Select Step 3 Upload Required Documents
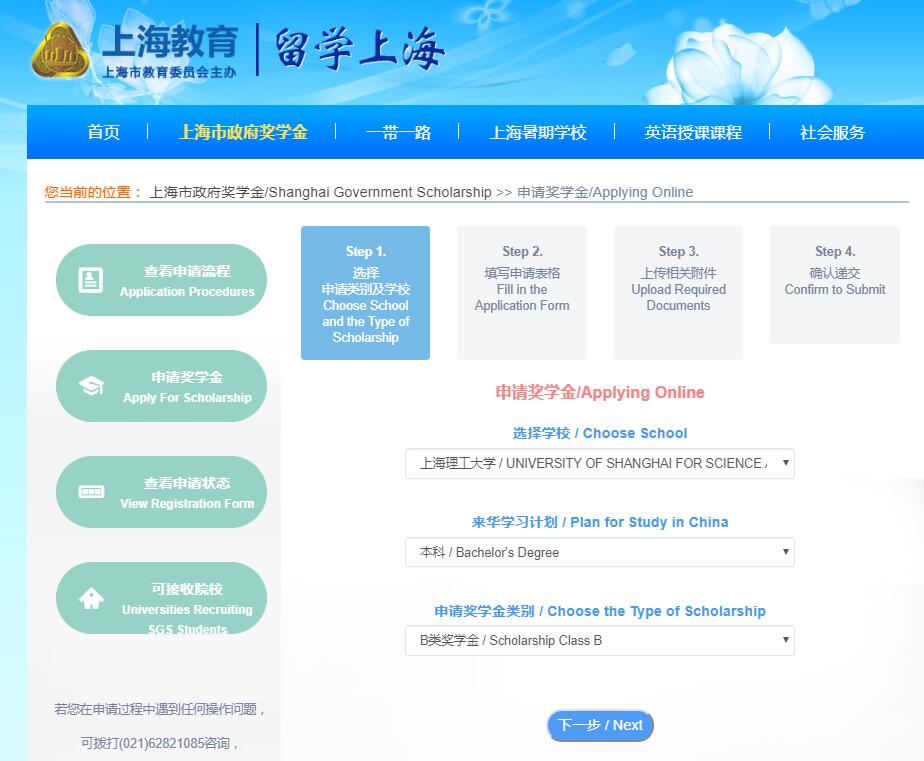The height and width of the screenshot is (761, 924). [x=678, y=293]
